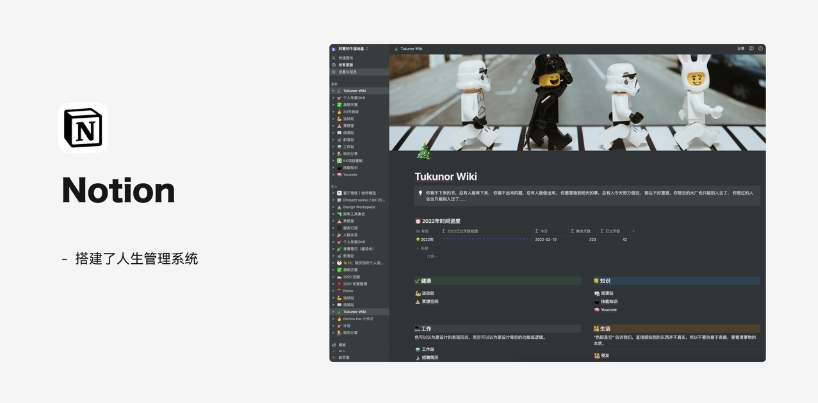Click alarm clock icon of 2022 database
The image size is (818, 403).
coord(418,221)
